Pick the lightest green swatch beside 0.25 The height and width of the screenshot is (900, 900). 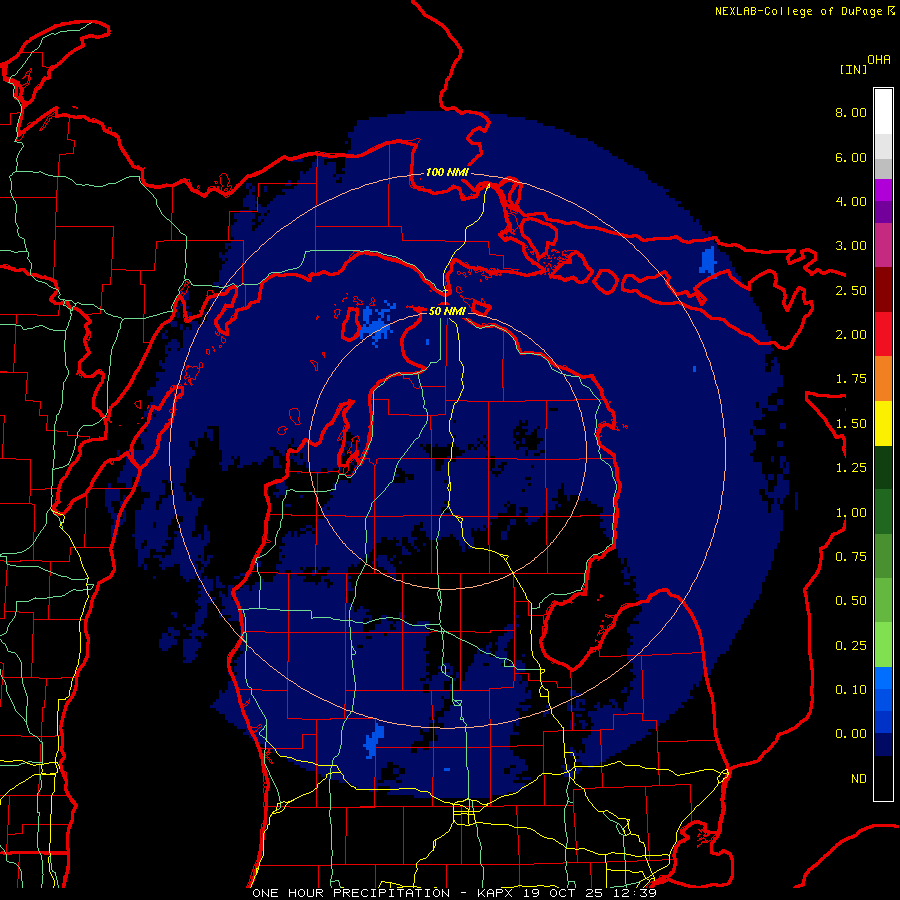(883, 645)
